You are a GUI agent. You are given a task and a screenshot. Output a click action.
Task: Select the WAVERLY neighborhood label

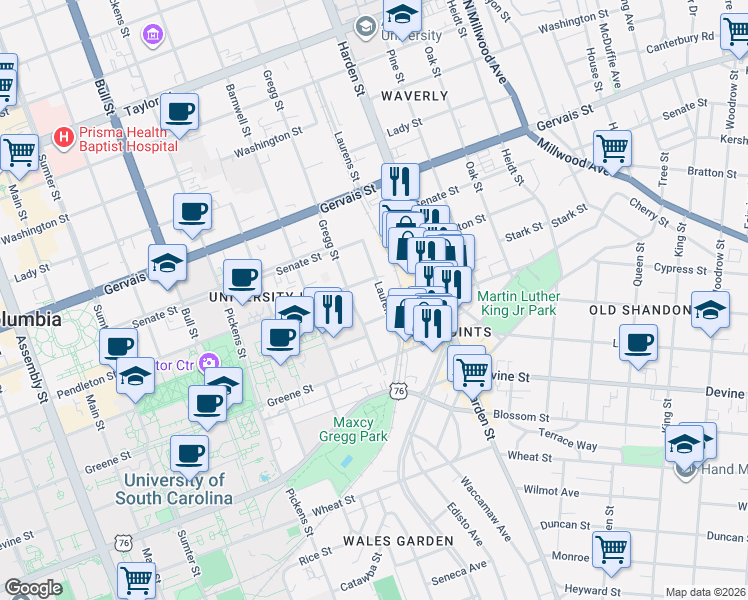pos(415,96)
